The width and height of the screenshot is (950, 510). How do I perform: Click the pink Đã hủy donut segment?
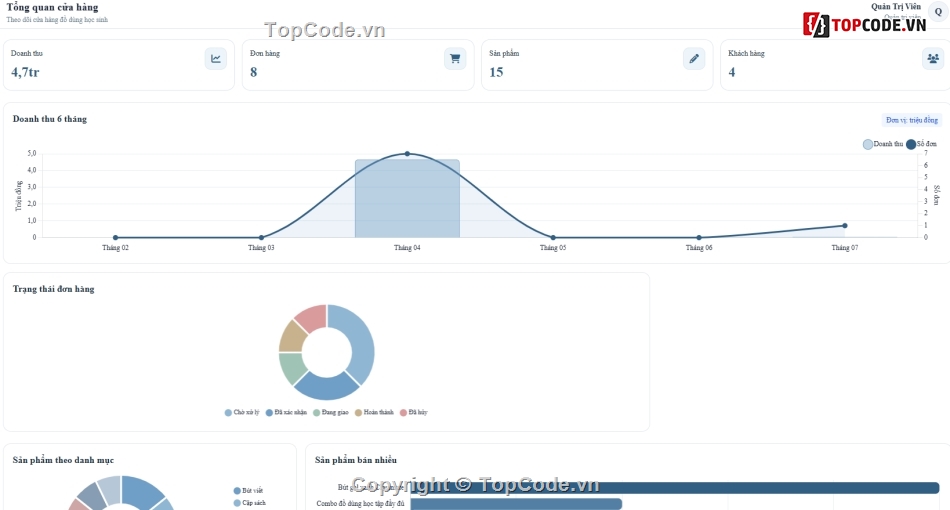point(313,317)
